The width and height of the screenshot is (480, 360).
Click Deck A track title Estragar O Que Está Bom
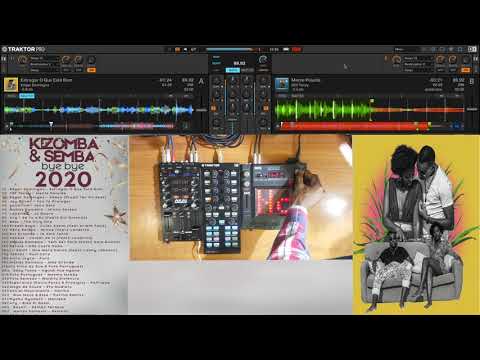click(x=46, y=80)
